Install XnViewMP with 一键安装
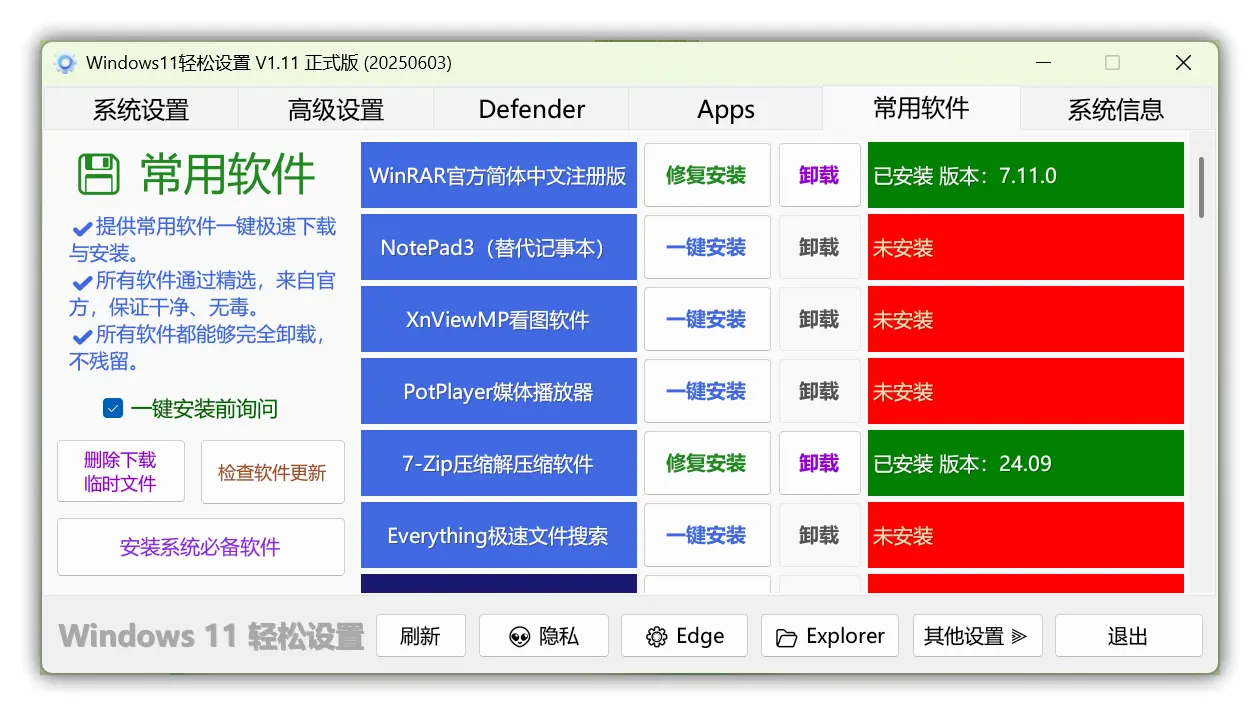Screen dimensions: 1260x715 click(707, 319)
